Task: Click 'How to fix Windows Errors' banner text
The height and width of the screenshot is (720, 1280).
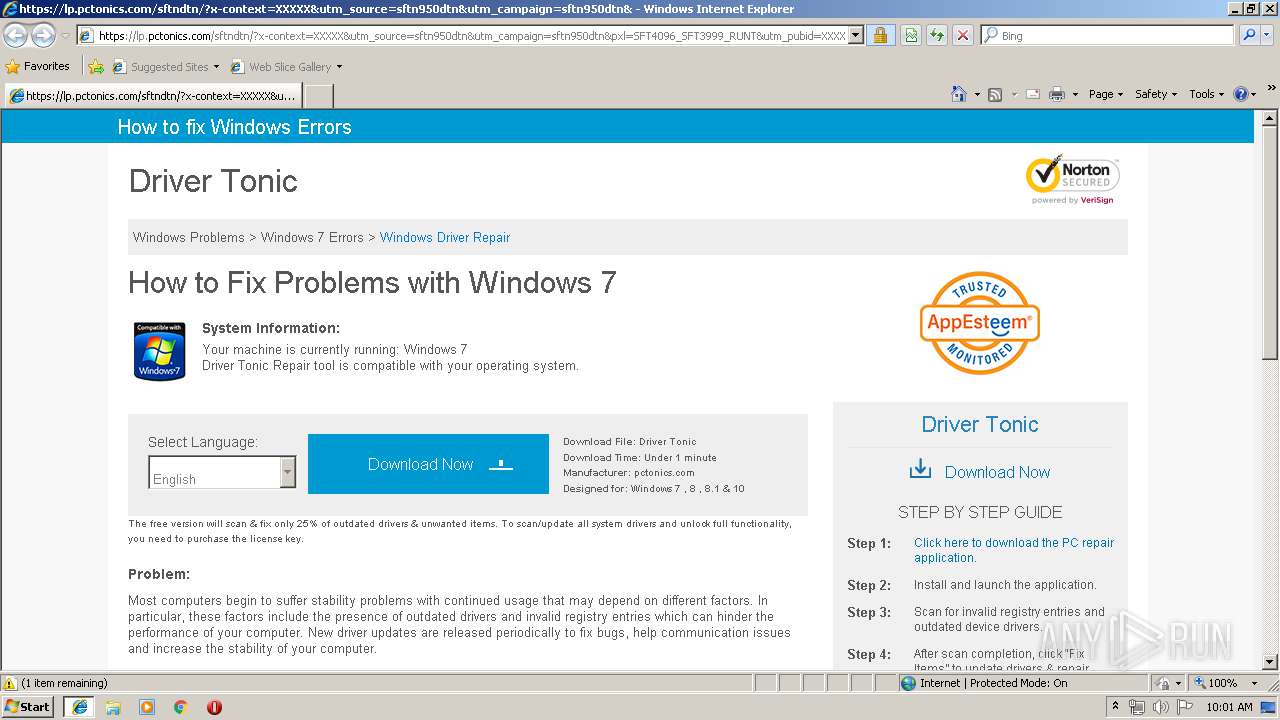Action: click(x=234, y=127)
